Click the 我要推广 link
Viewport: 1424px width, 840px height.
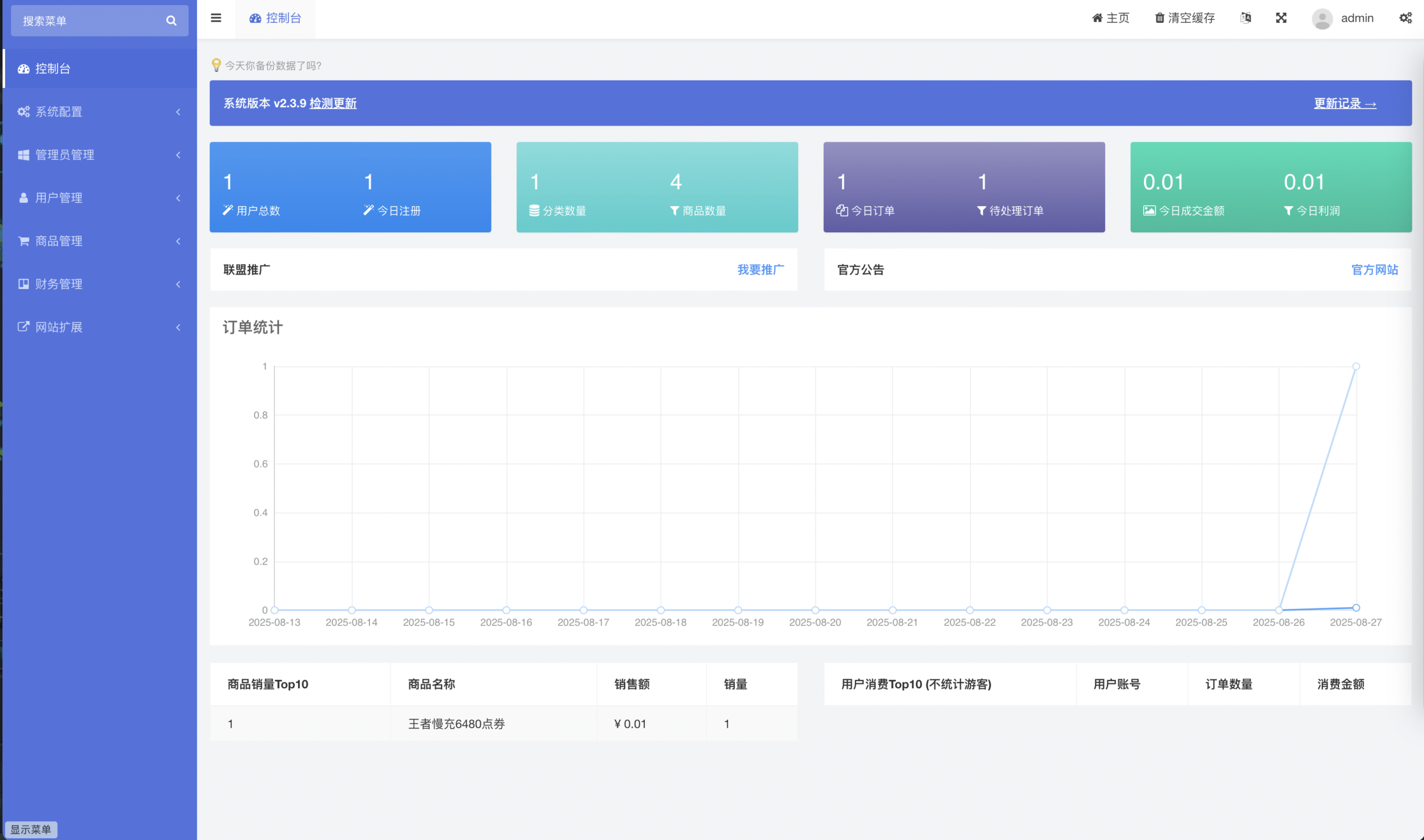760,270
